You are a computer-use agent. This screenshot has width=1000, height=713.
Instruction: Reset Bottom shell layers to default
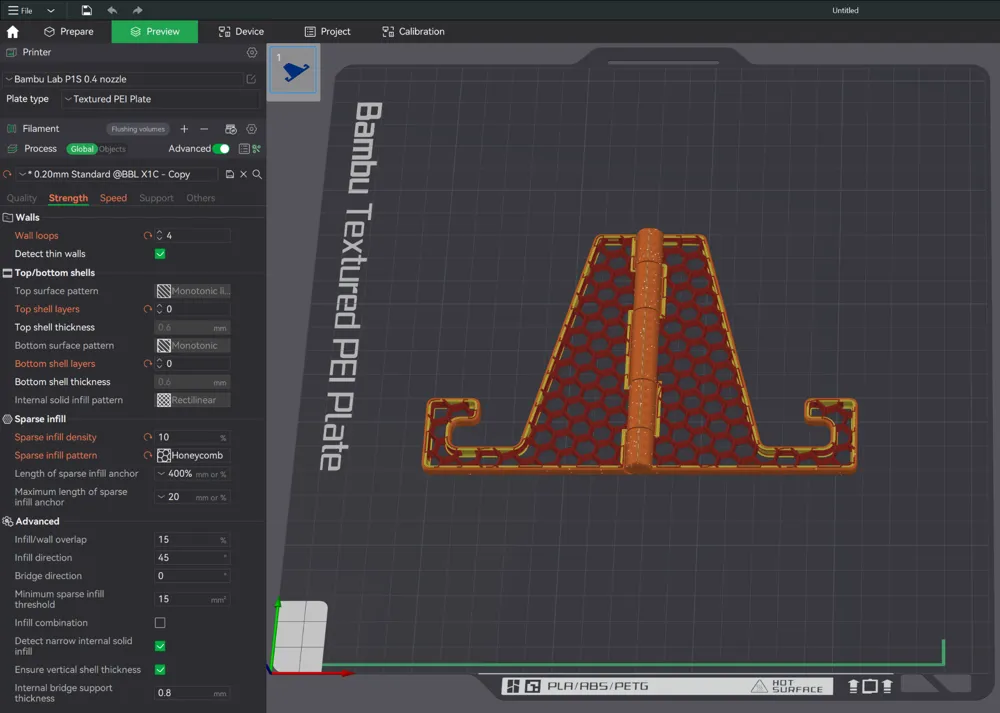(148, 364)
